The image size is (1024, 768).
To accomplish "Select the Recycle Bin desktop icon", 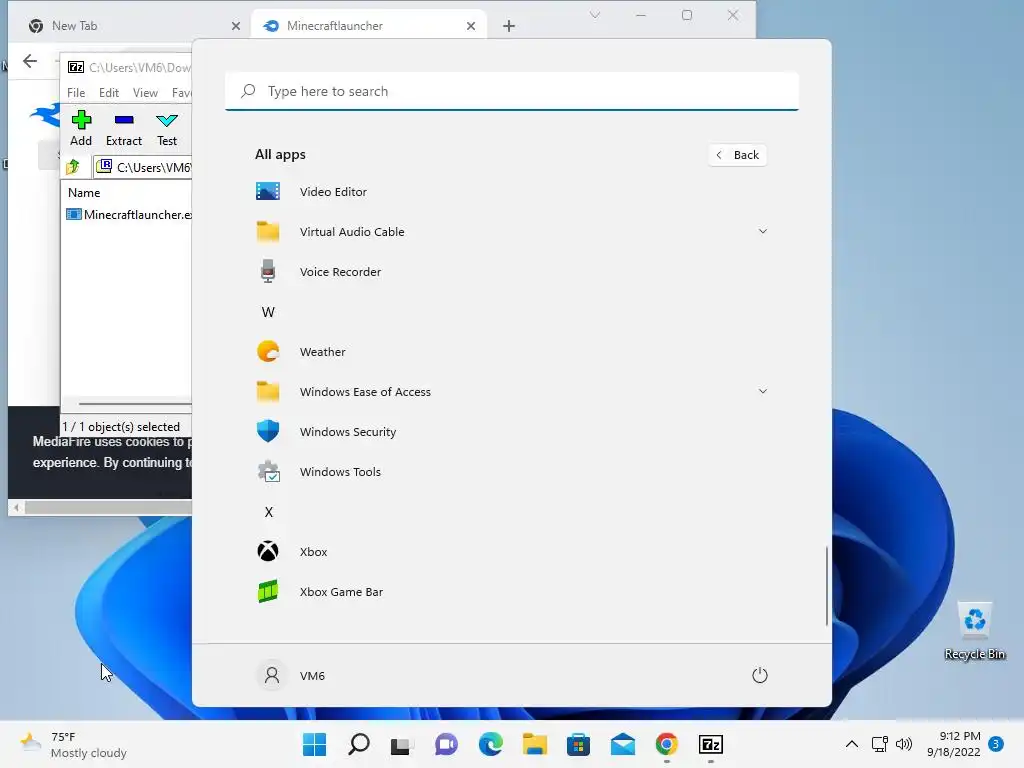I will pos(974,632).
